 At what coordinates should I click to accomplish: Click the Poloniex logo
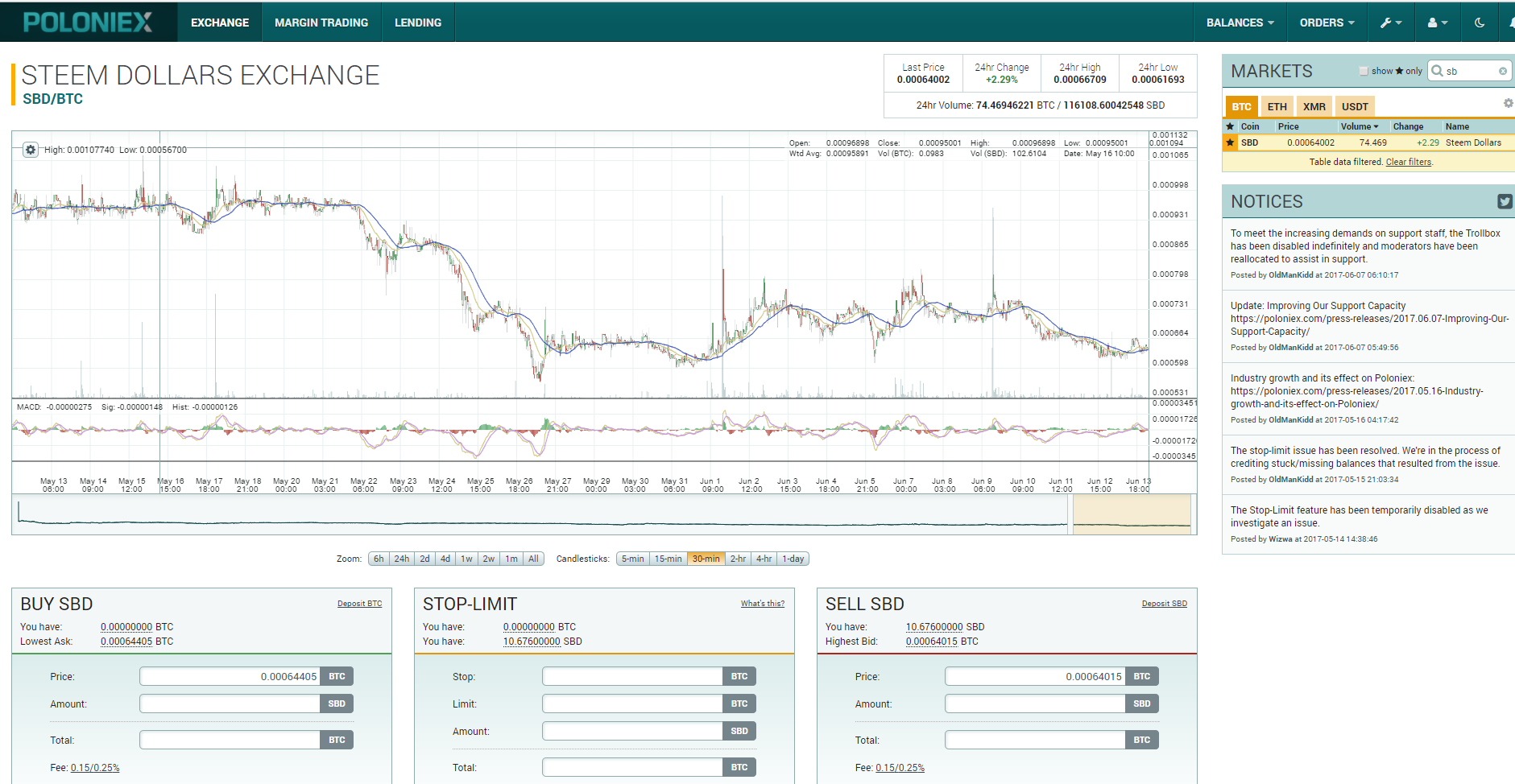coord(88,23)
